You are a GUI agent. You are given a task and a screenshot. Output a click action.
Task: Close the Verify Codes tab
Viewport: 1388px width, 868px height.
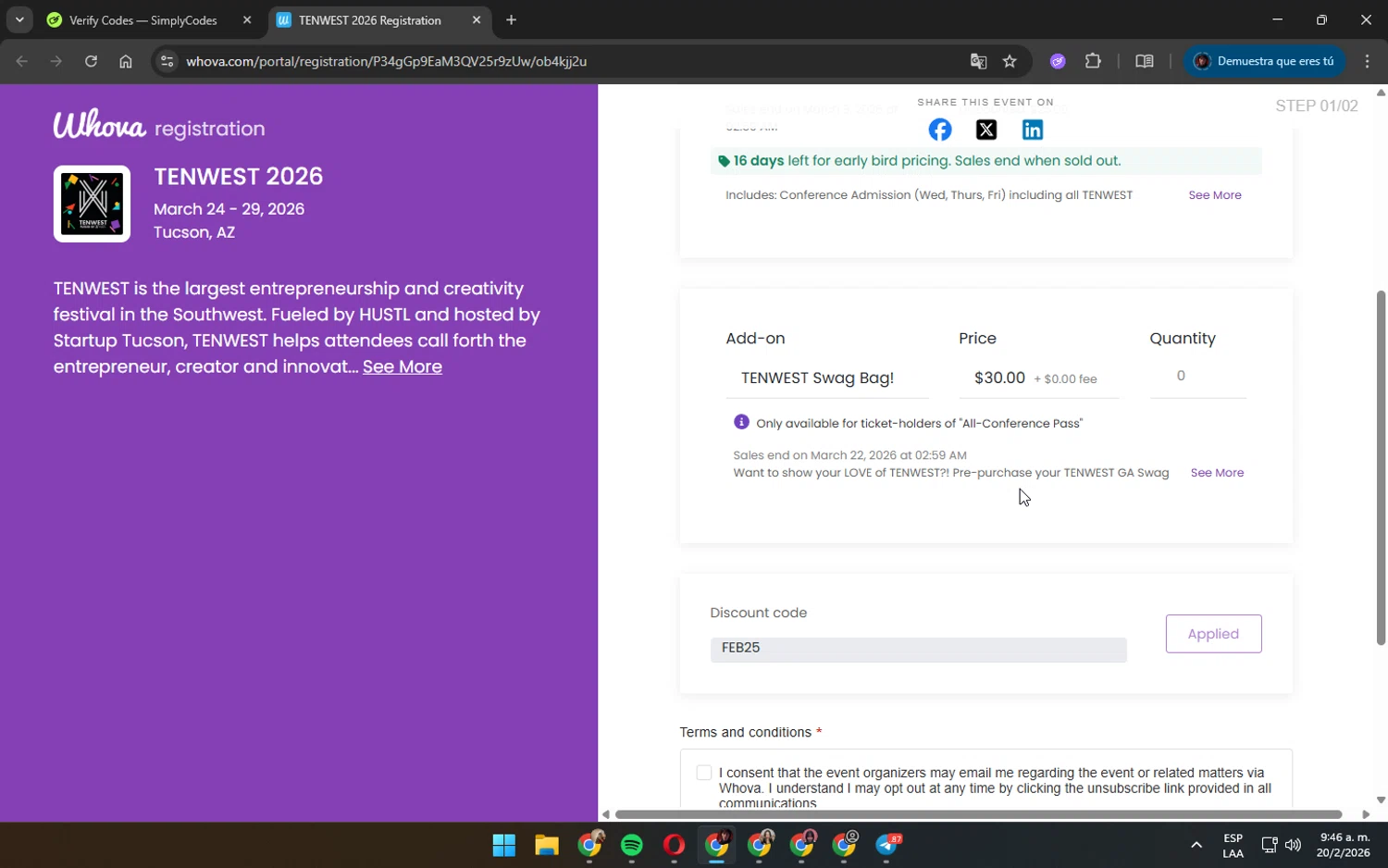(x=247, y=19)
